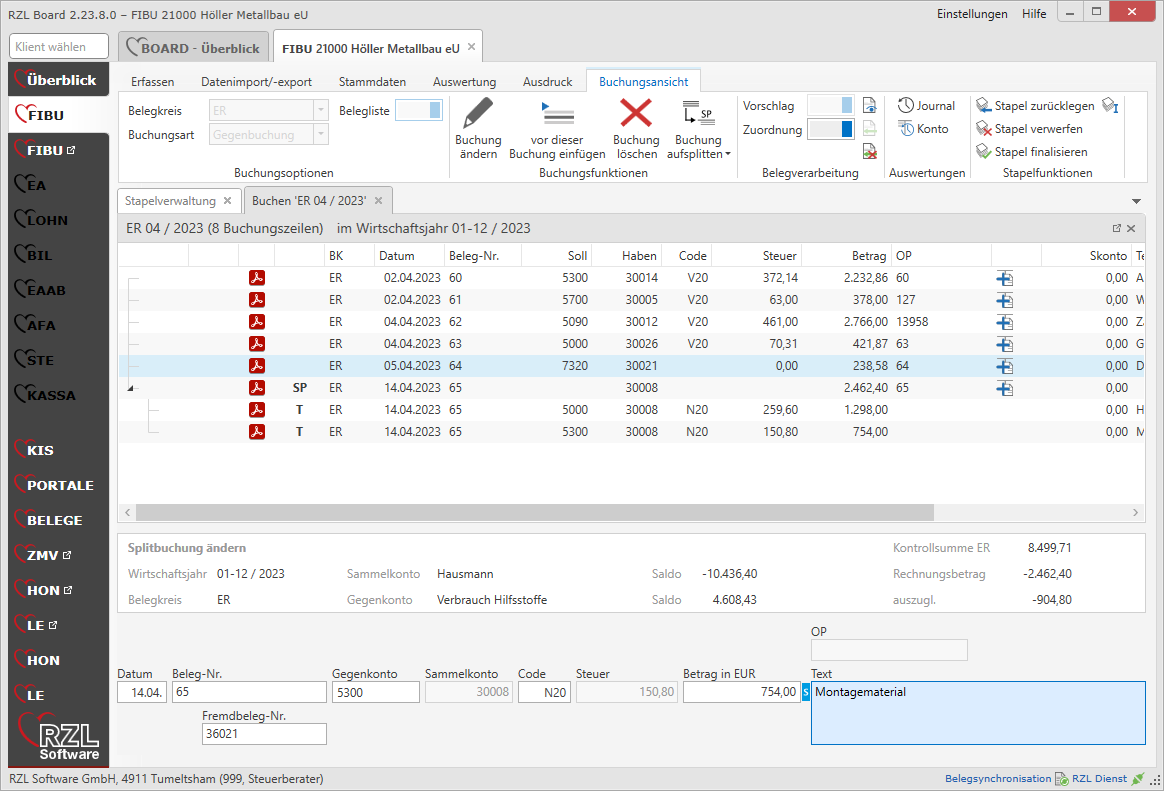Screen dimensions: 1164x791
Task: Click the horizontal scrollbar of the table
Action: (x=534, y=512)
